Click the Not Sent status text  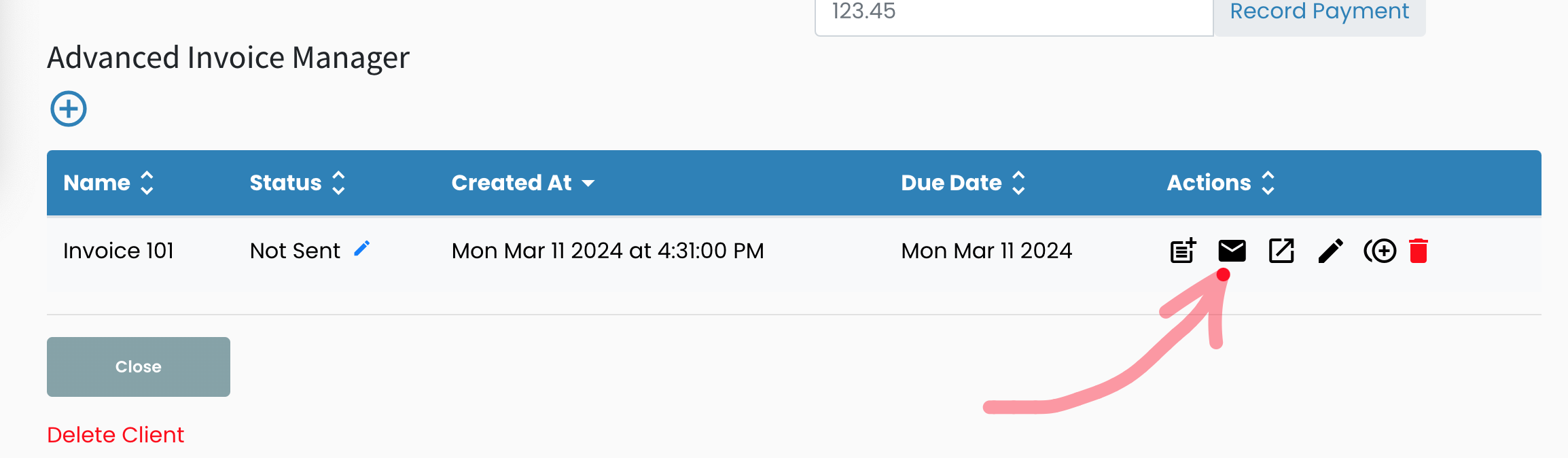tap(295, 251)
